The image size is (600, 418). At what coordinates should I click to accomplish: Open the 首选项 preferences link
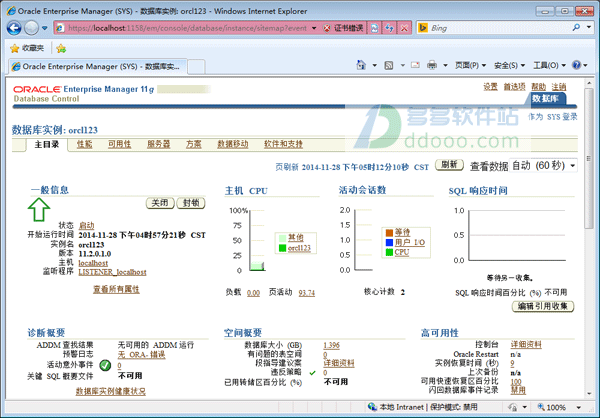pyautogui.click(x=514, y=87)
